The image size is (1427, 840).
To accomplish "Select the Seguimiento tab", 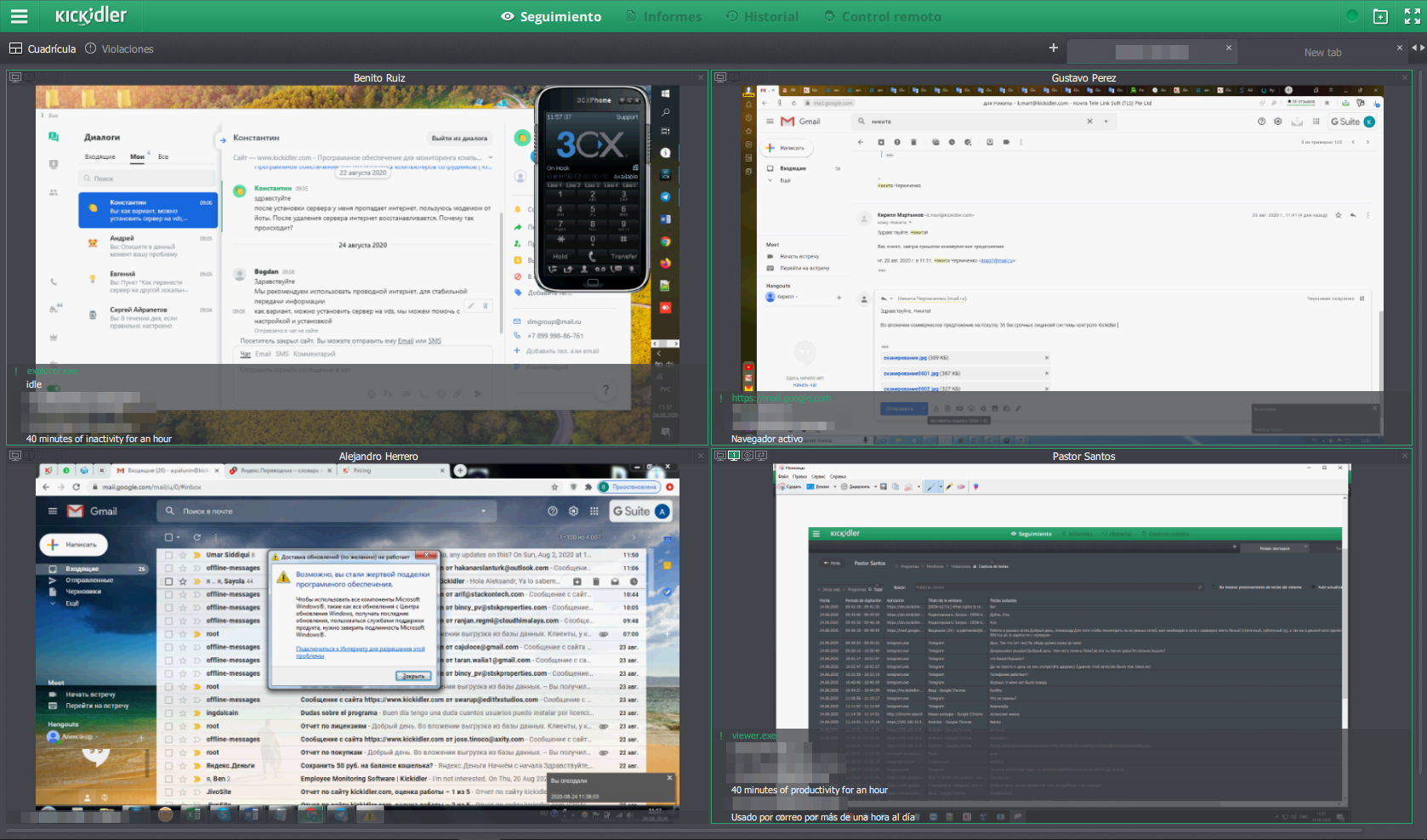I will click(x=551, y=16).
